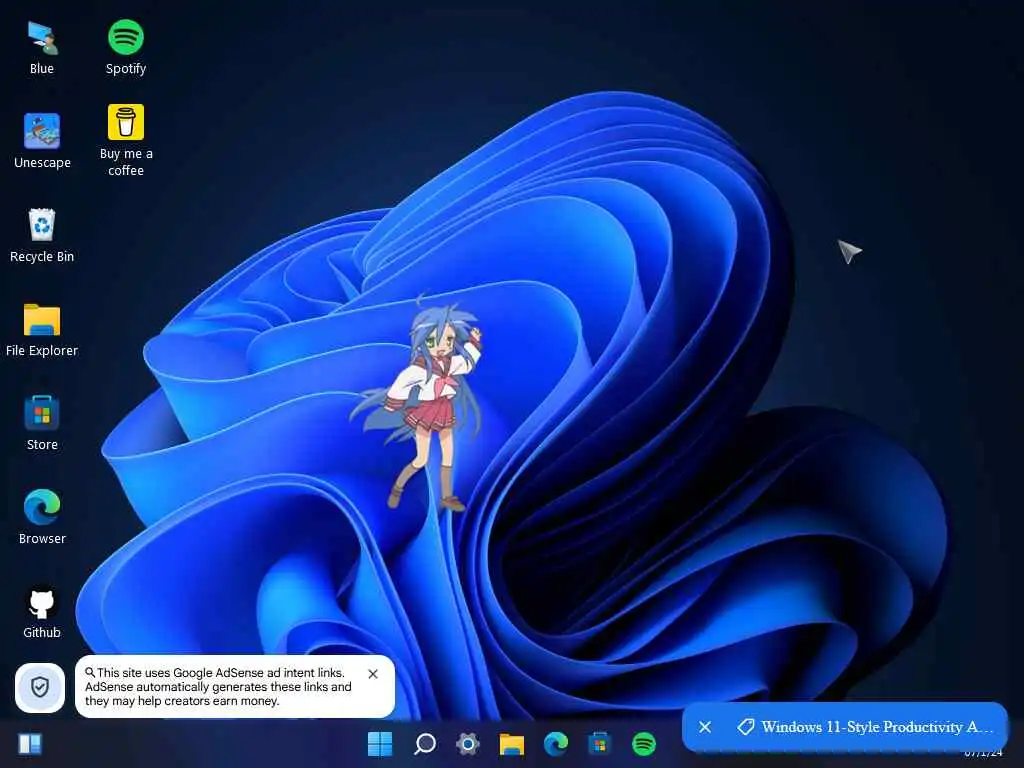Open File Explorer desktop icon
Image resolution: width=1024 pixels, height=768 pixels.
(x=42, y=330)
